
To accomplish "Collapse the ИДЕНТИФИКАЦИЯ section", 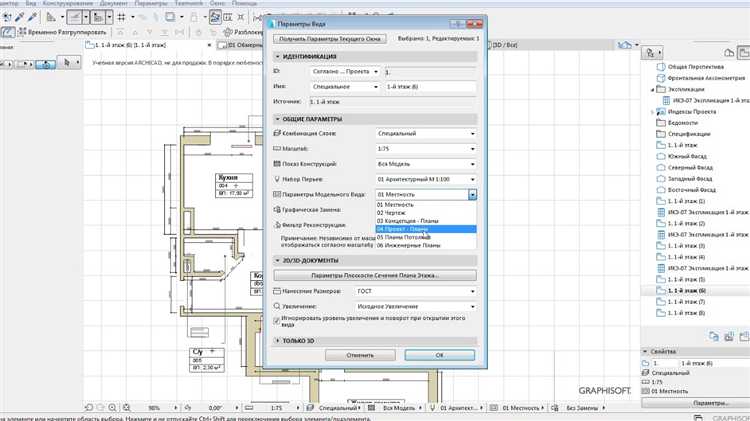I will click(x=277, y=56).
